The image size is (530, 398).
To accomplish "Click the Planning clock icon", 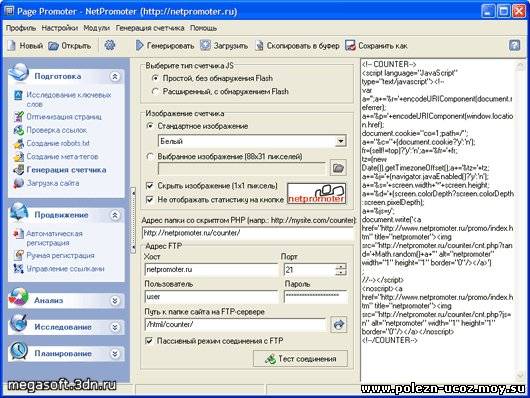I will point(18,351).
